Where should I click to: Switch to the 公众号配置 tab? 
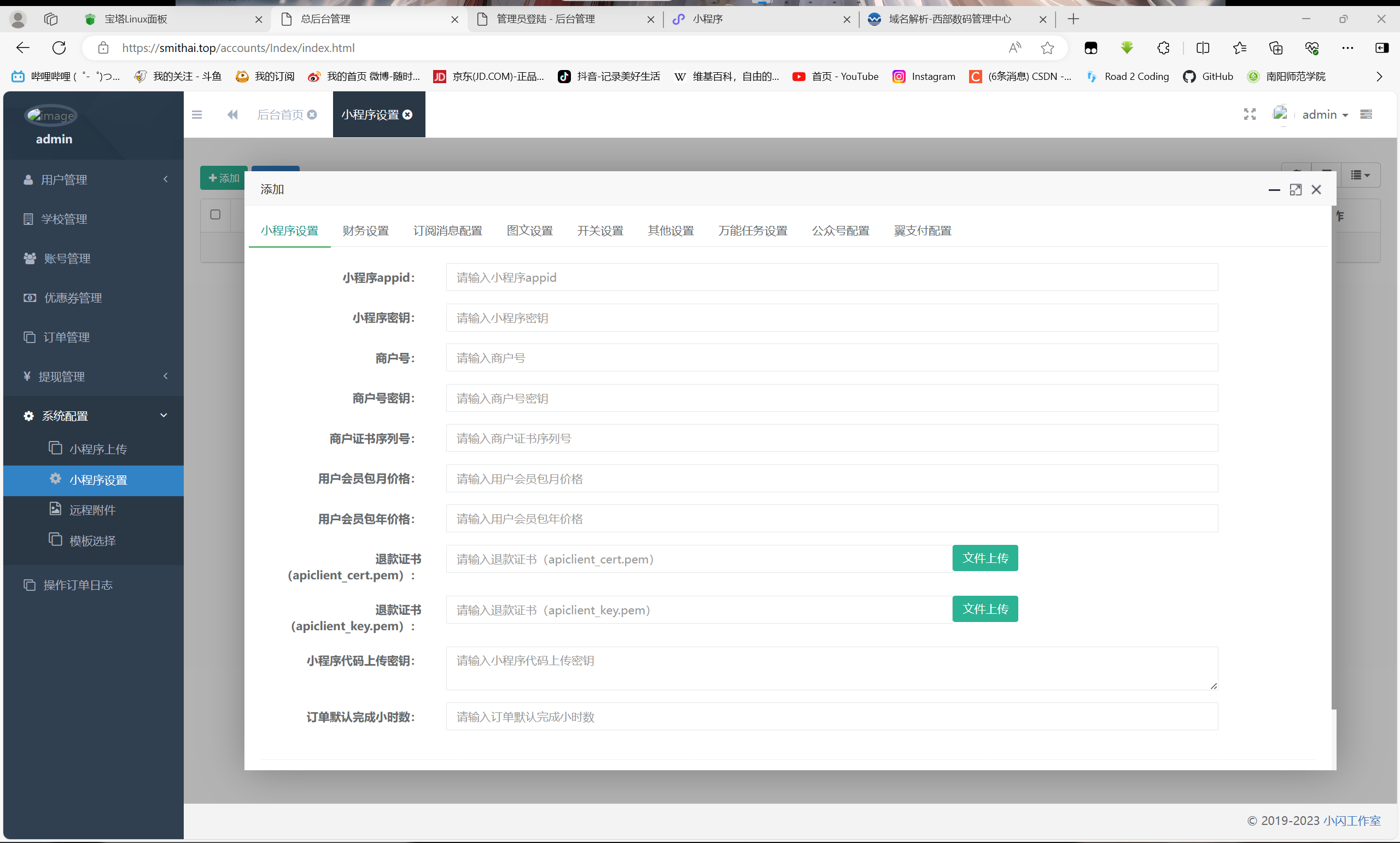coord(840,231)
